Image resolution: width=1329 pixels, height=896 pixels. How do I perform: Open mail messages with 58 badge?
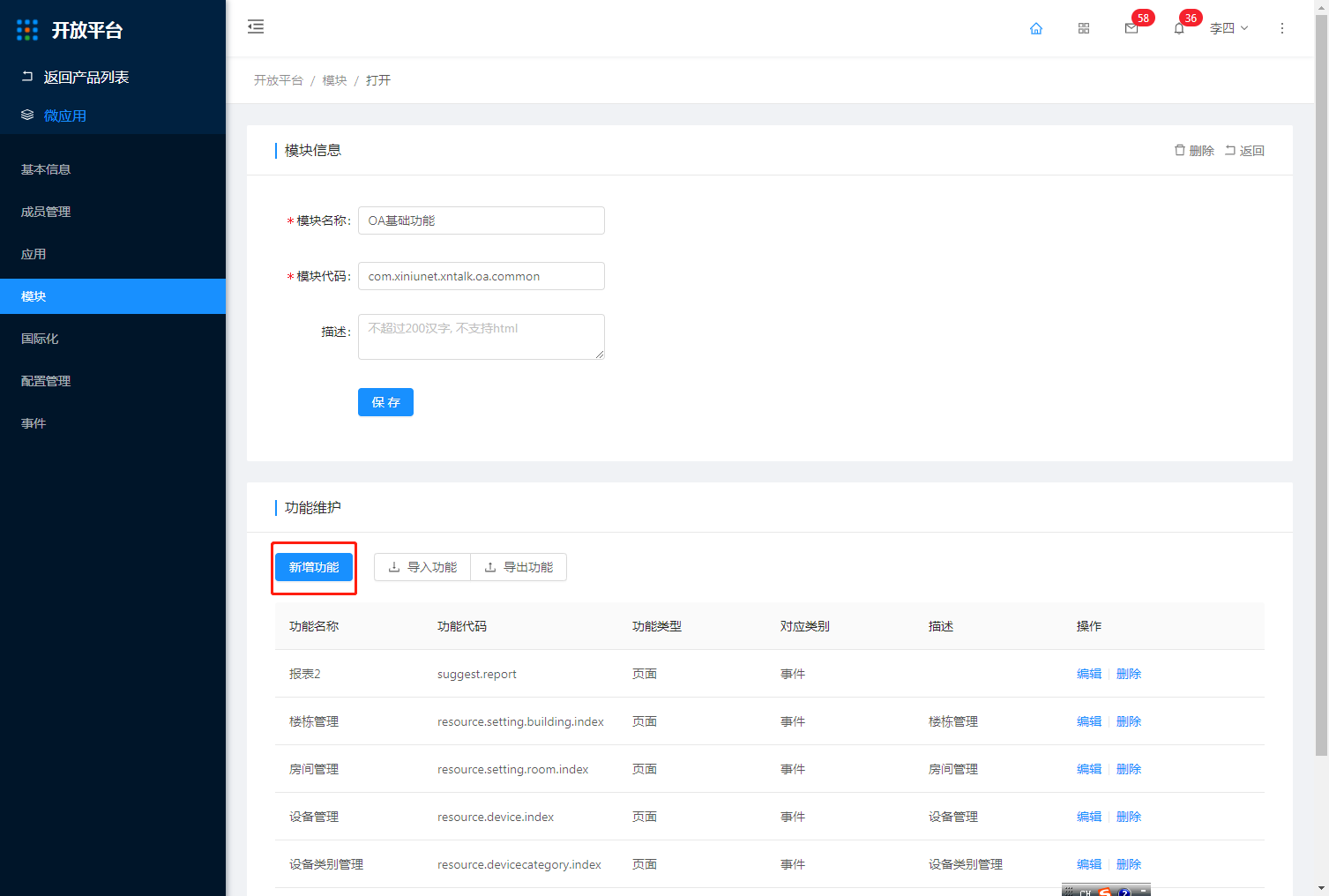click(x=1131, y=28)
